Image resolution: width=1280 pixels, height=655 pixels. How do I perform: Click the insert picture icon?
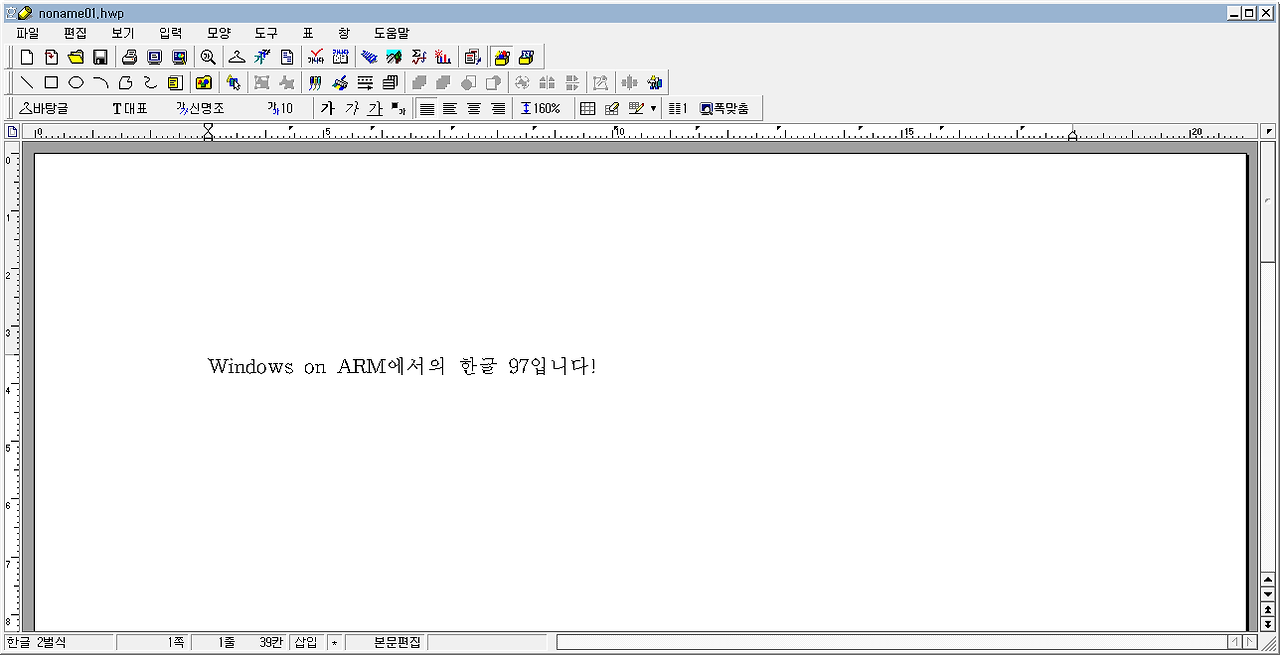point(204,83)
